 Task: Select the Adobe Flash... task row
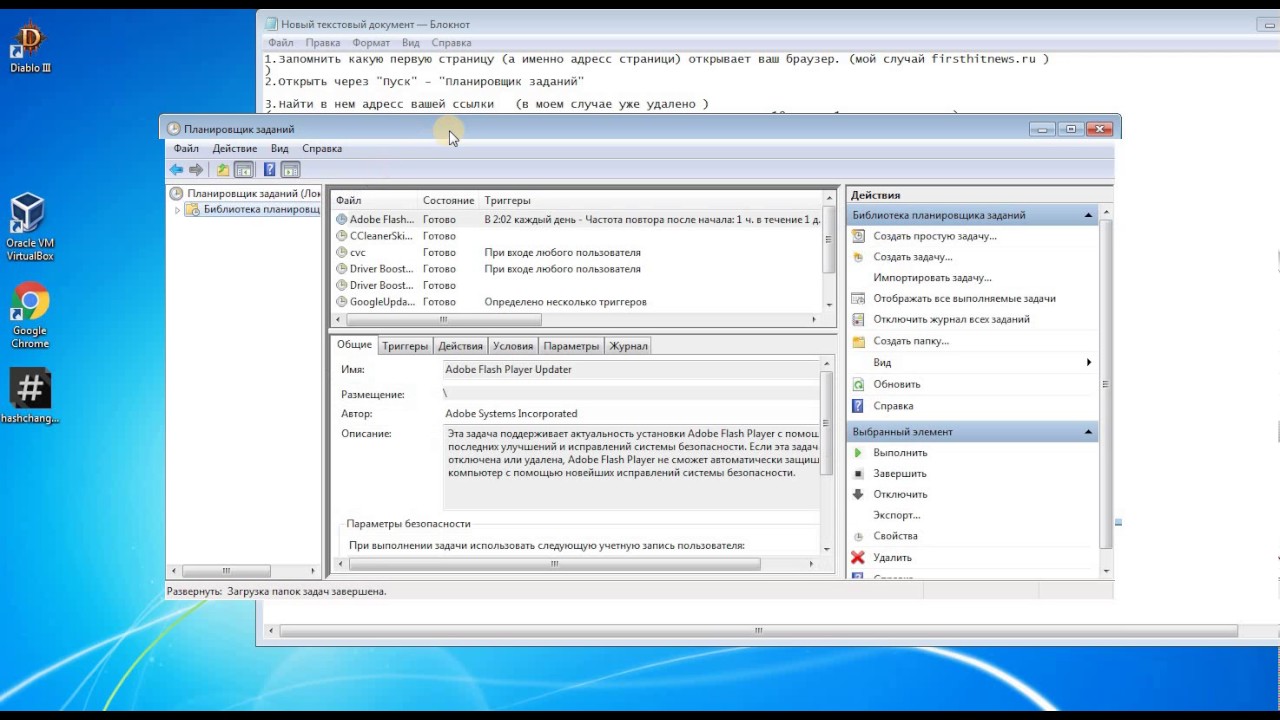577,220
